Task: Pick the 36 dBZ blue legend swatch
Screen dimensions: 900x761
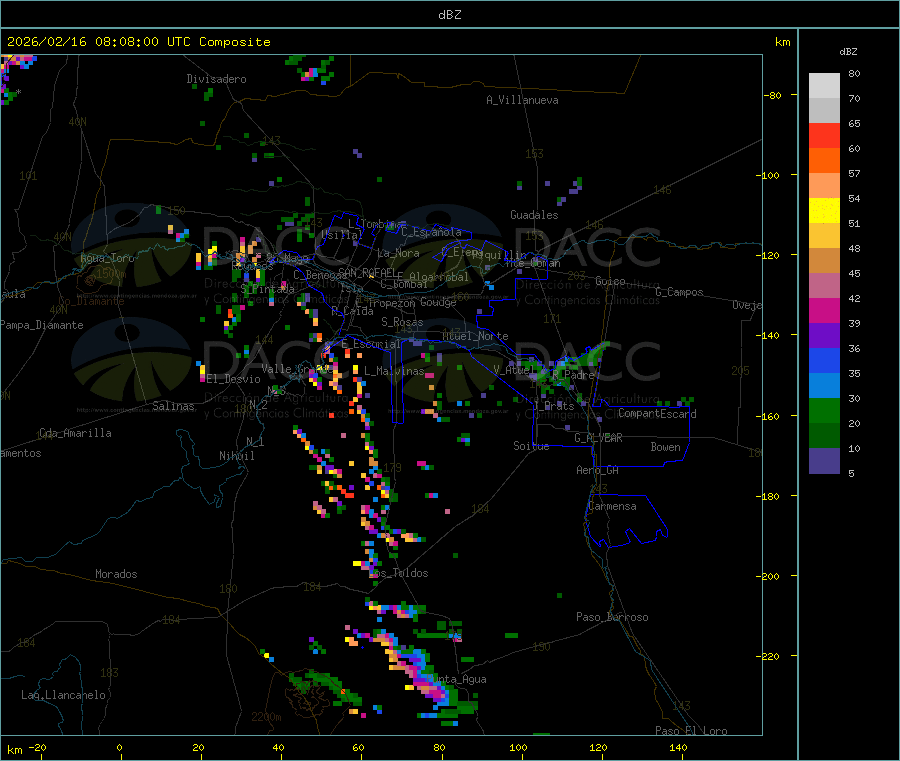Action: [824, 360]
